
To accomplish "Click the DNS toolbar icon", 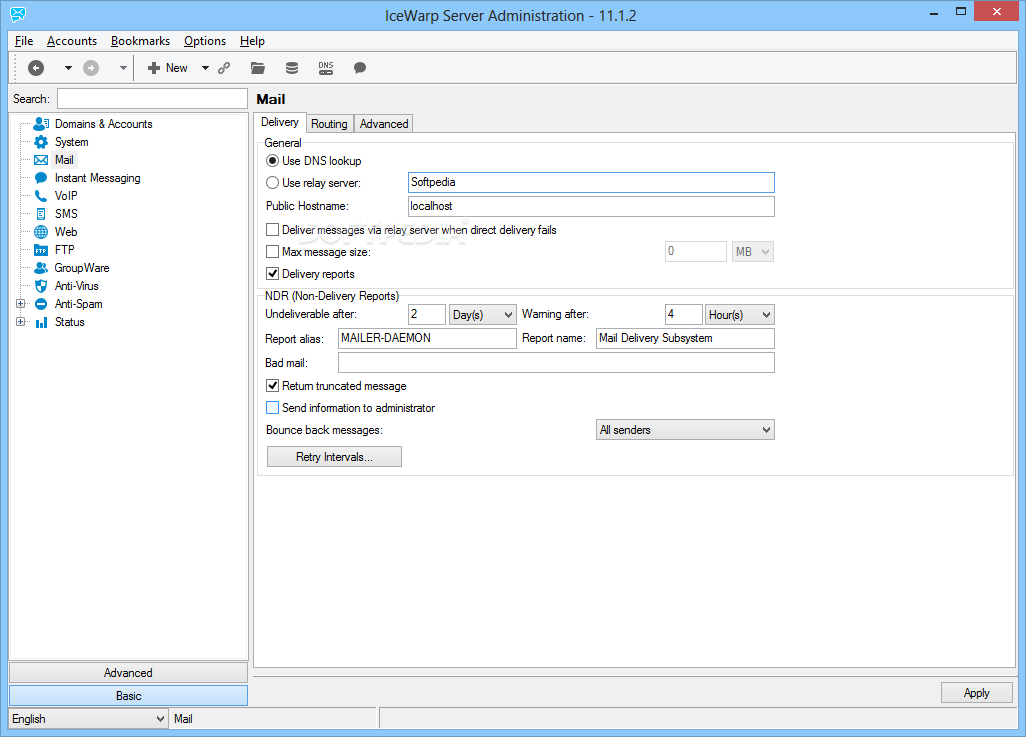I will point(326,67).
